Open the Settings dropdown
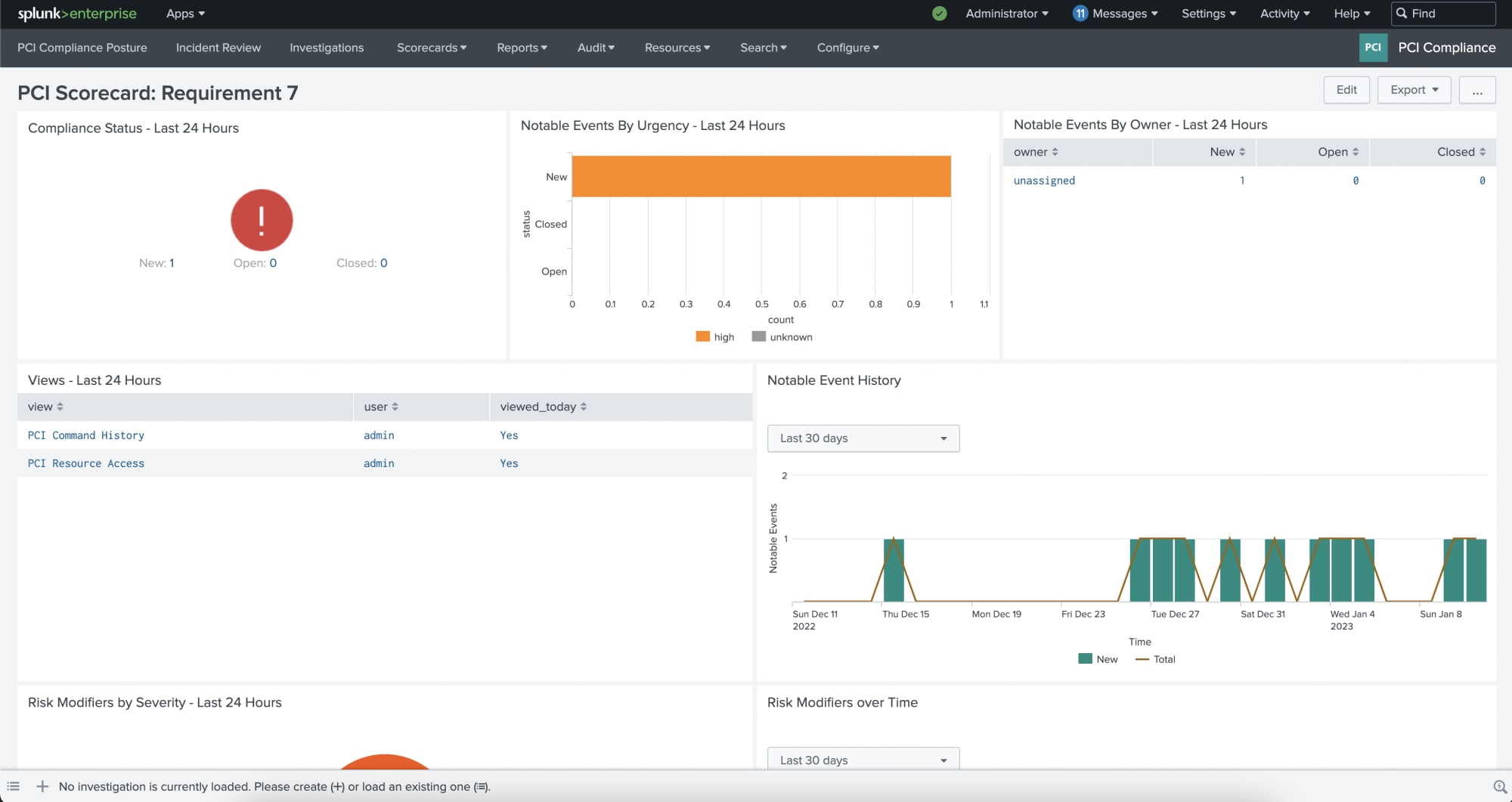This screenshot has width=1512, height=802. coord(1209,14)
